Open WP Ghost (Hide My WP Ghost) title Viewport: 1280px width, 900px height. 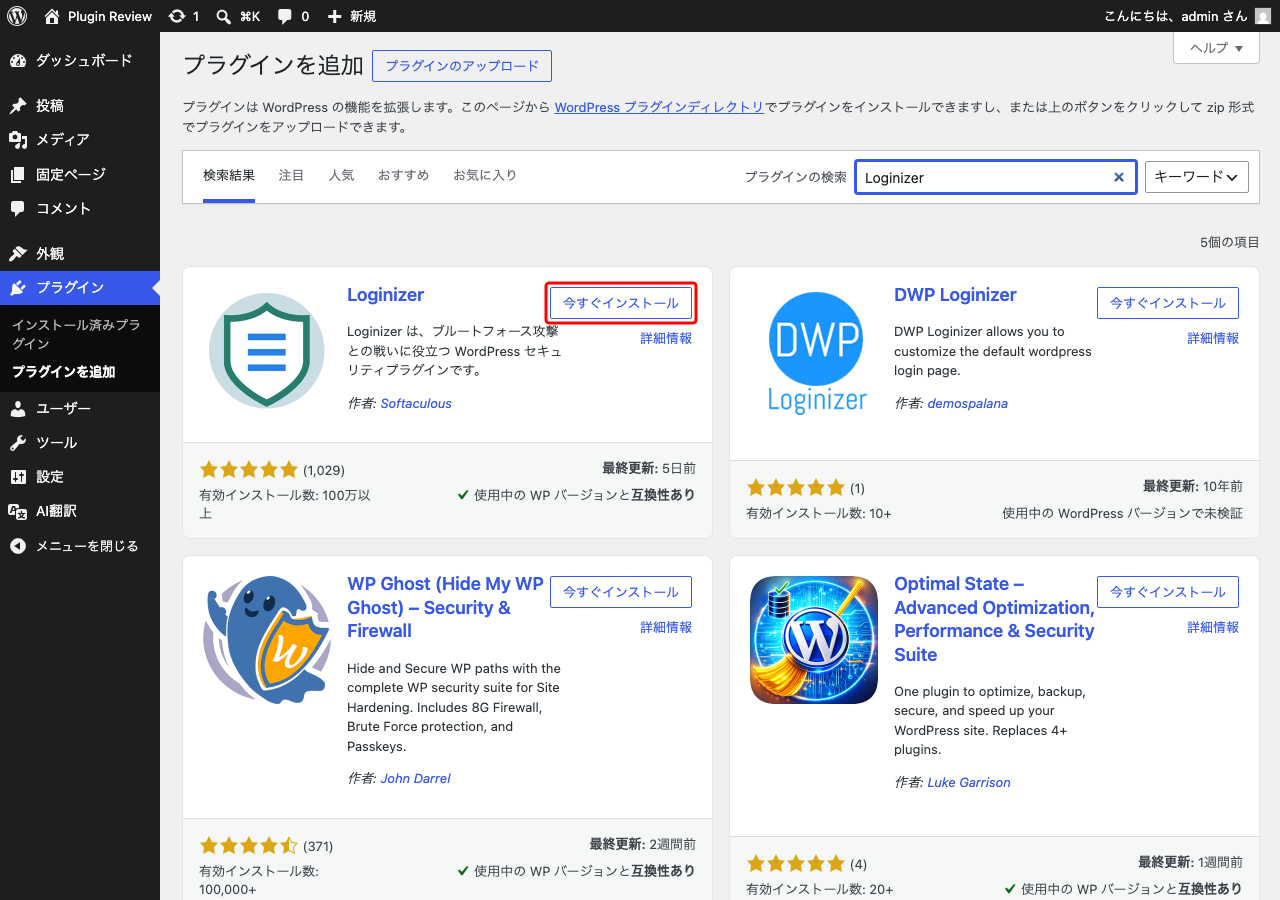[x=445, y=607]
